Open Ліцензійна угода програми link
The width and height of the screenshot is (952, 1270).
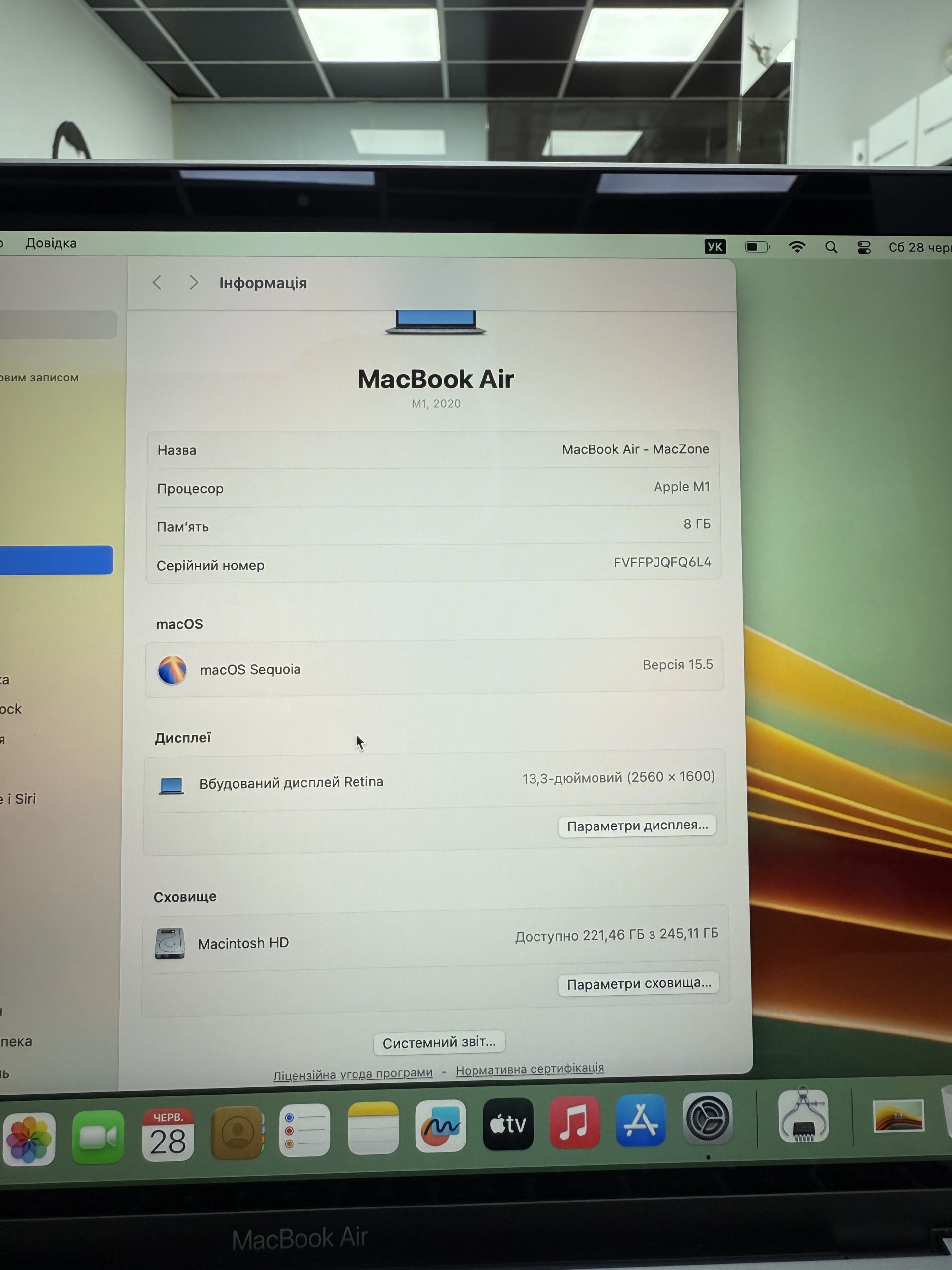tap(353, 1074)
